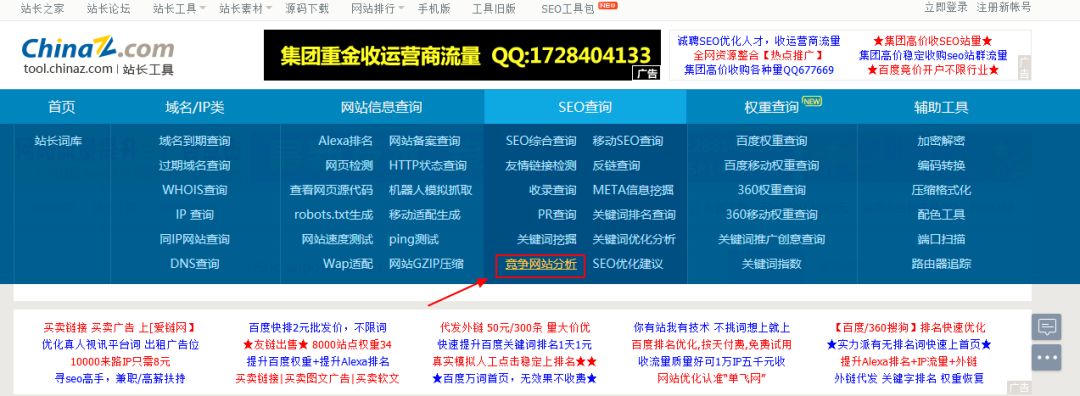
Task: Click 立即登录 to log in
Action: 946,7
